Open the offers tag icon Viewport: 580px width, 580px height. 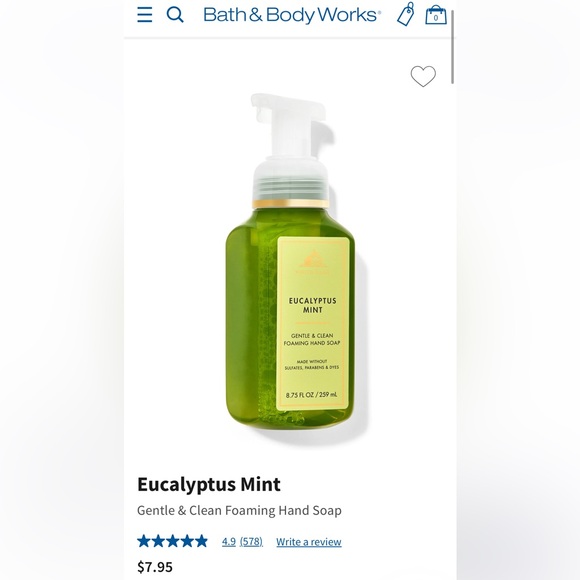tap(406, 14)
